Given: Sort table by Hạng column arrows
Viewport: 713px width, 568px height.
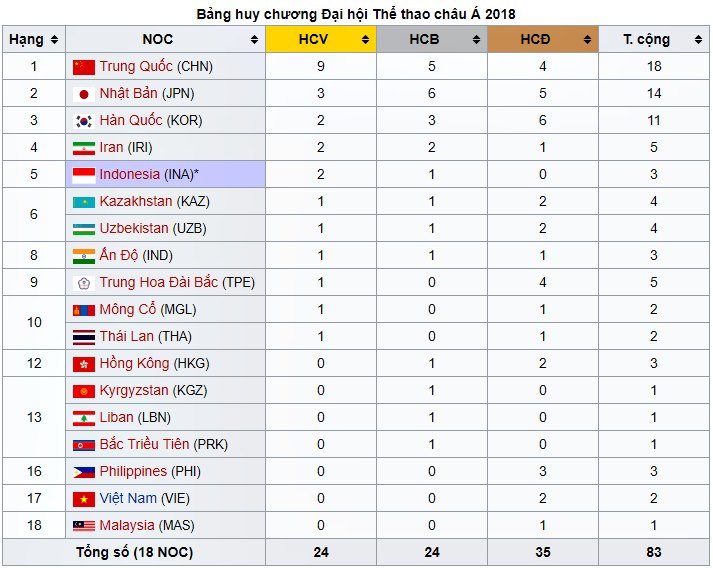Looking at the screenshot, I should coord(54,40).
